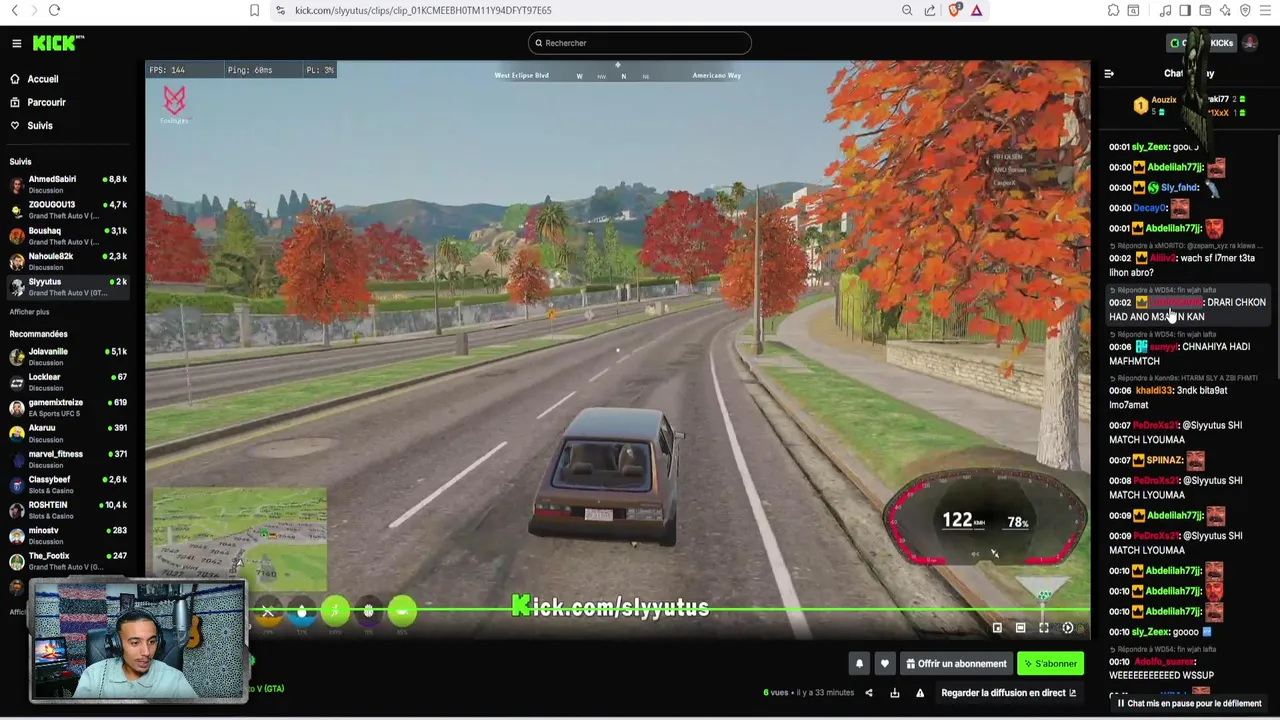Go back with browser back arrow
Screen dimensions: 1280x720
click(14, 10)
